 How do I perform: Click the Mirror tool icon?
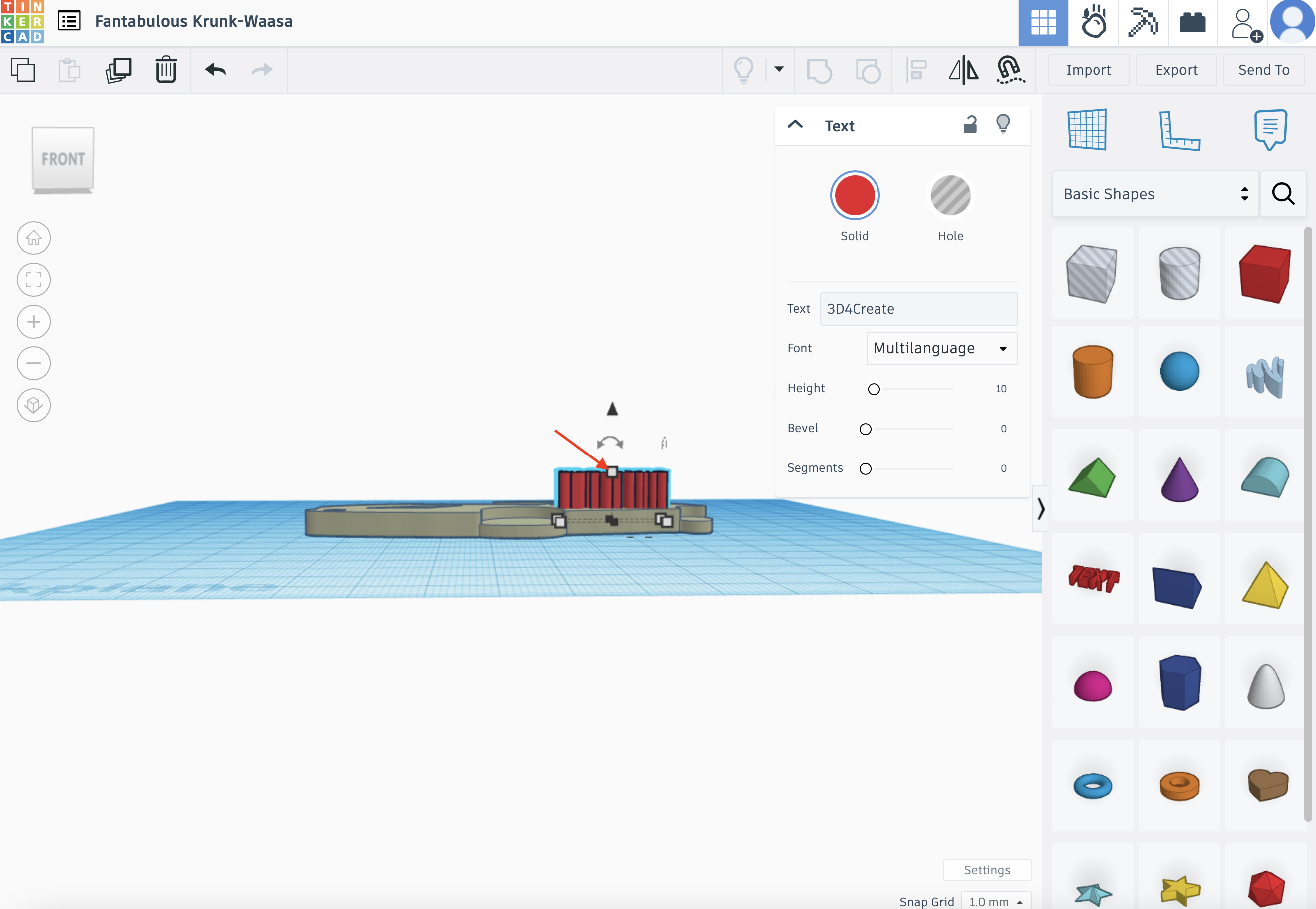(x=963, y=70)
